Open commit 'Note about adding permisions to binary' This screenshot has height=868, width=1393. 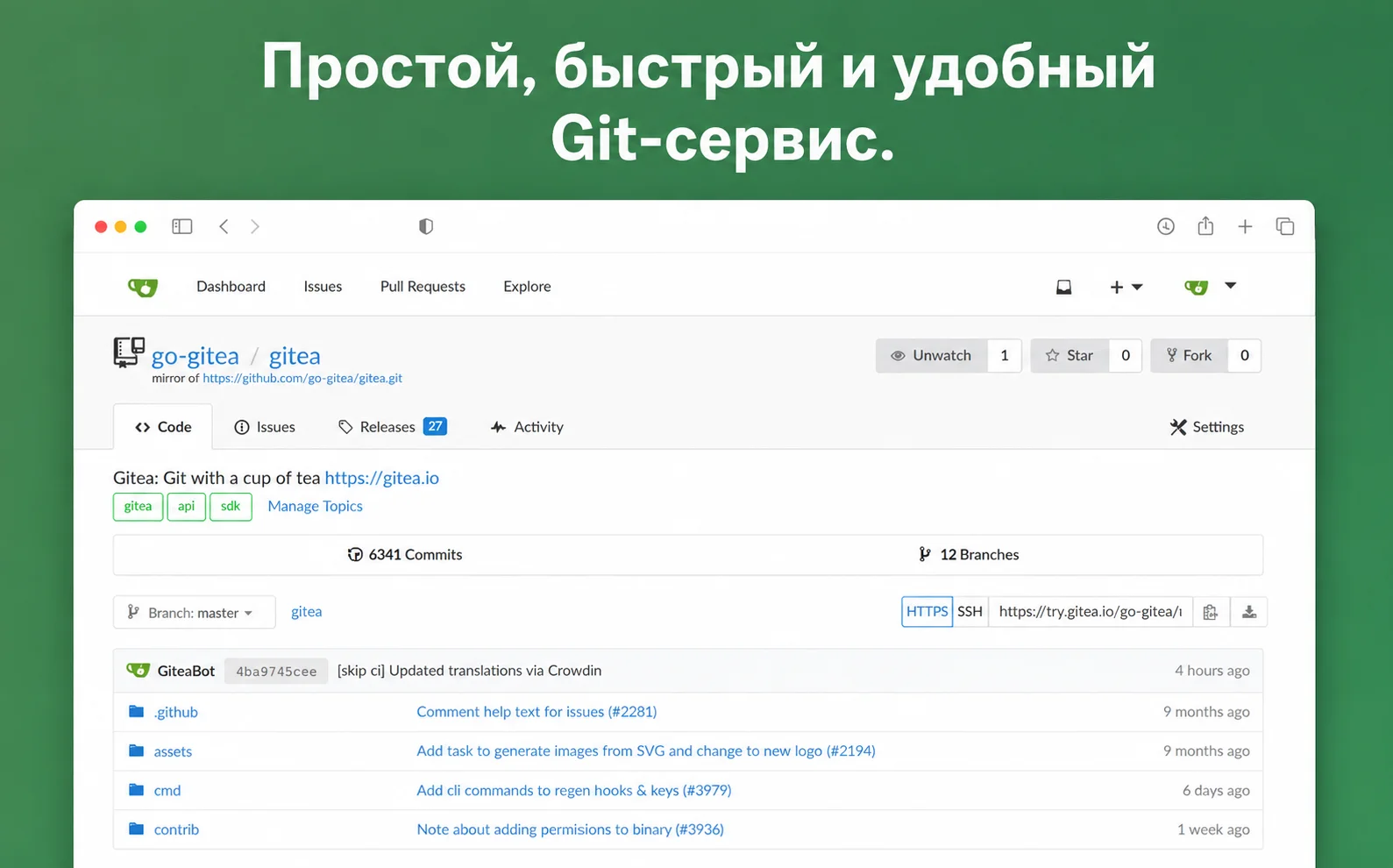coord(570,829)
